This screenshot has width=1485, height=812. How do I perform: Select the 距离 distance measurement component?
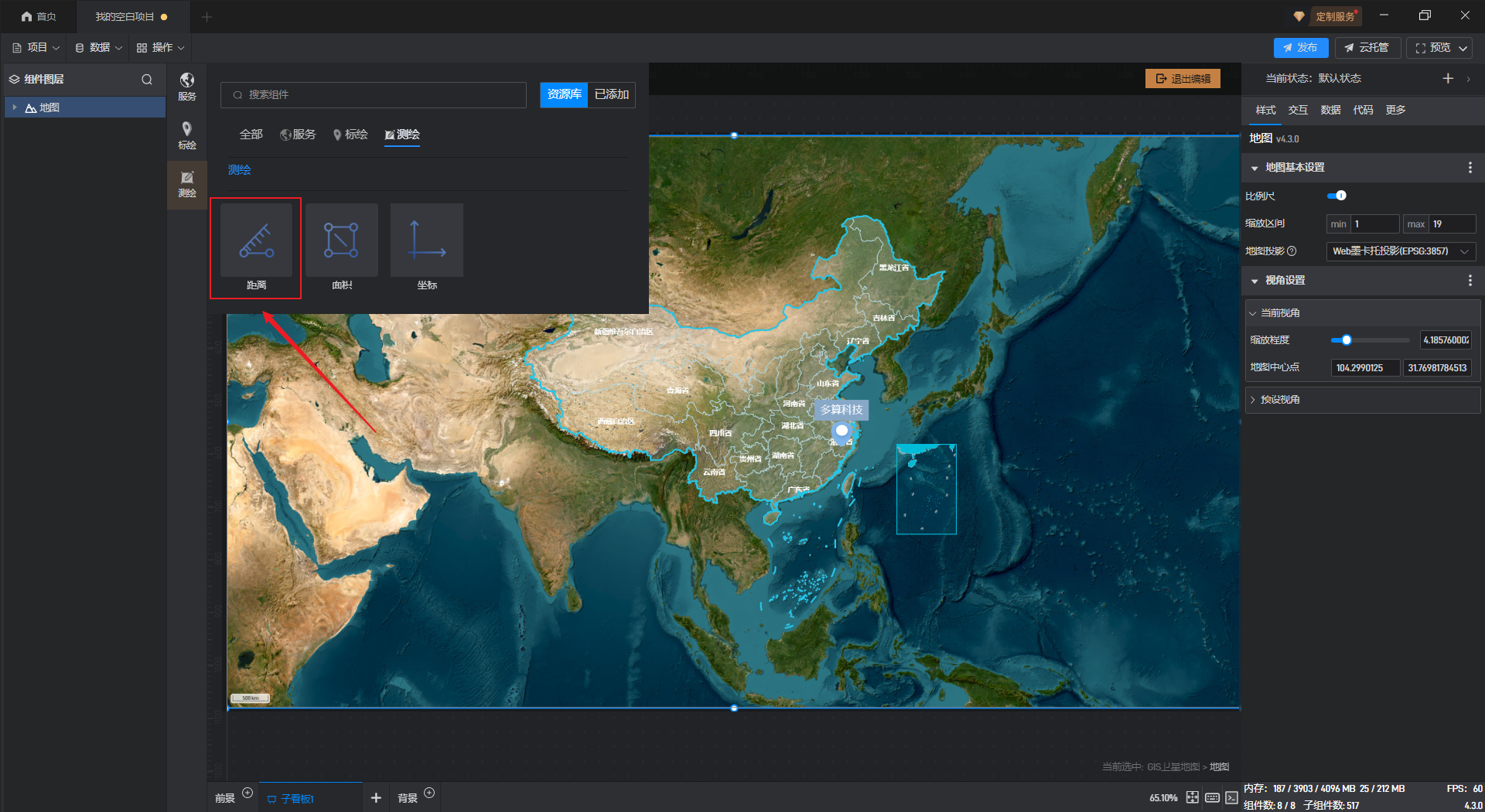pos(256,247)
